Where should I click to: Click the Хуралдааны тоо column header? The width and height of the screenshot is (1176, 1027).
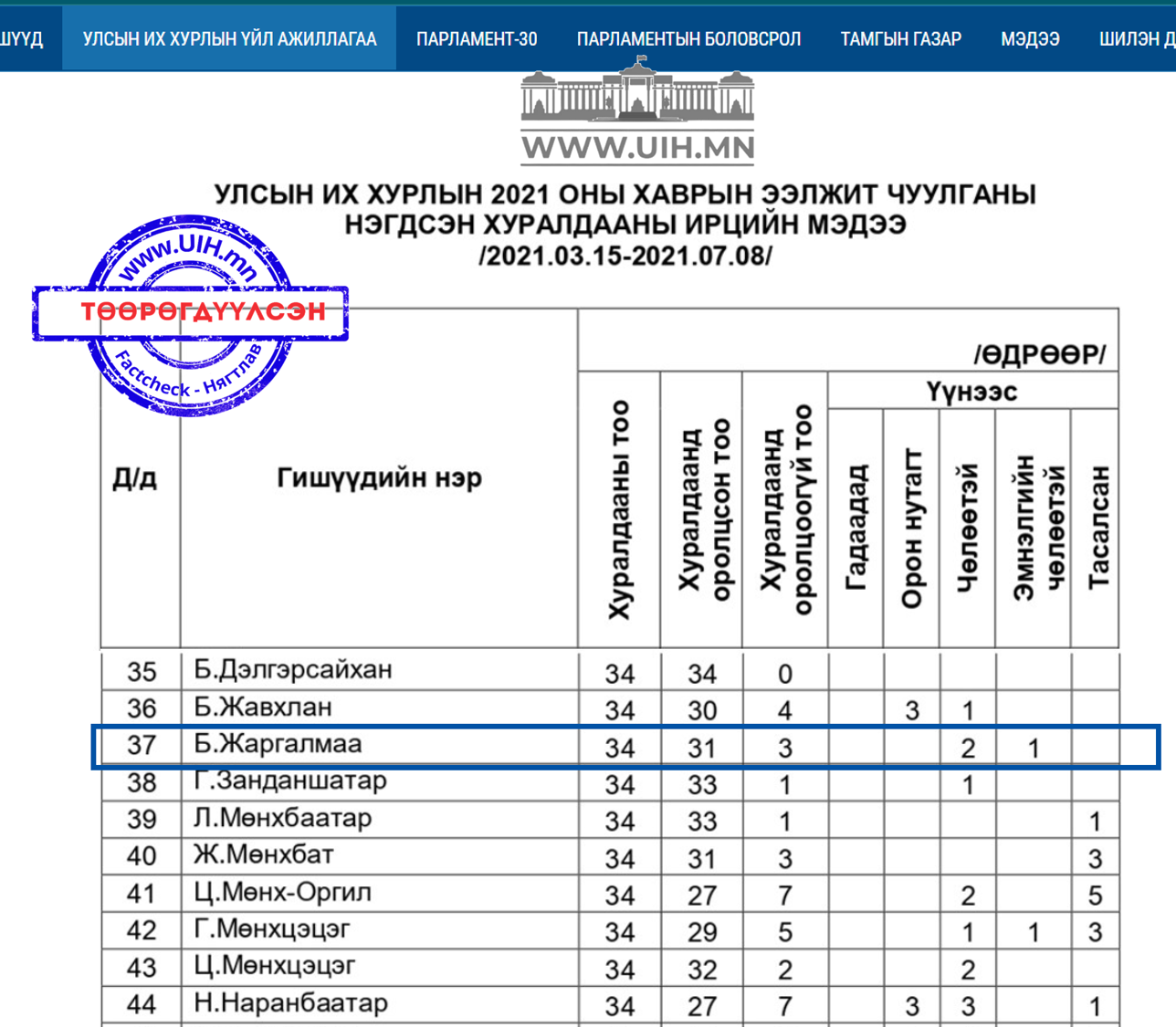(620, 510)
